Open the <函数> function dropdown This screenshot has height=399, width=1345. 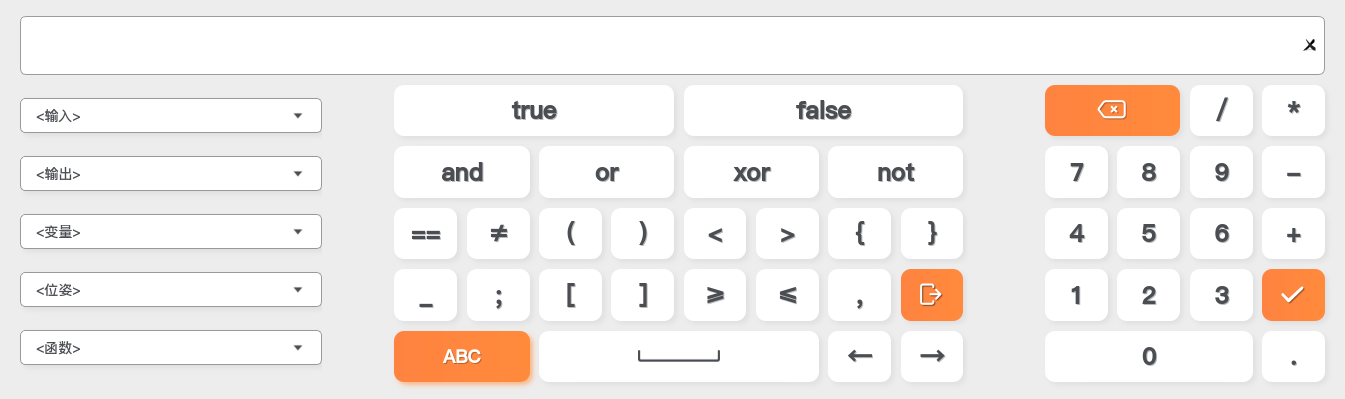coord(171,348)
